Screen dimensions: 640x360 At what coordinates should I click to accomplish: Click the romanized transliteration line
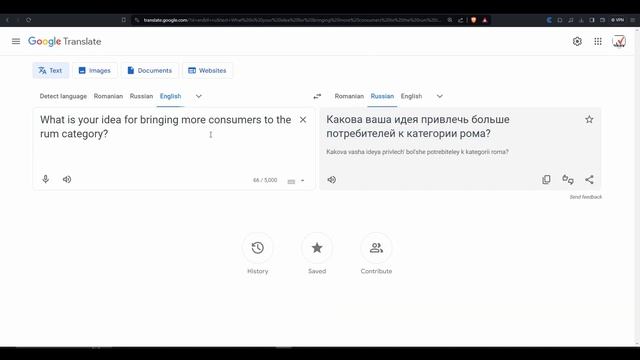(x=417, y=152)
